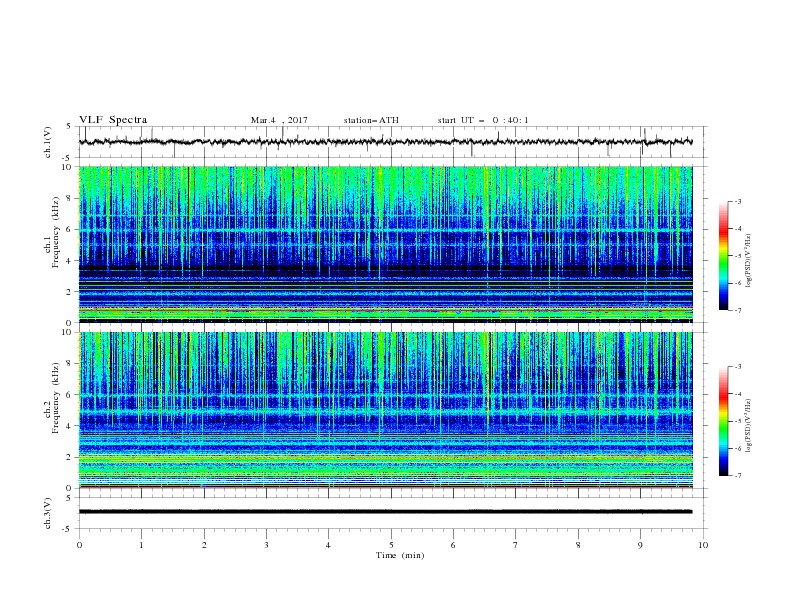Click the "1" tick label on Time axis
792x612 pixels.
[141, 545]
